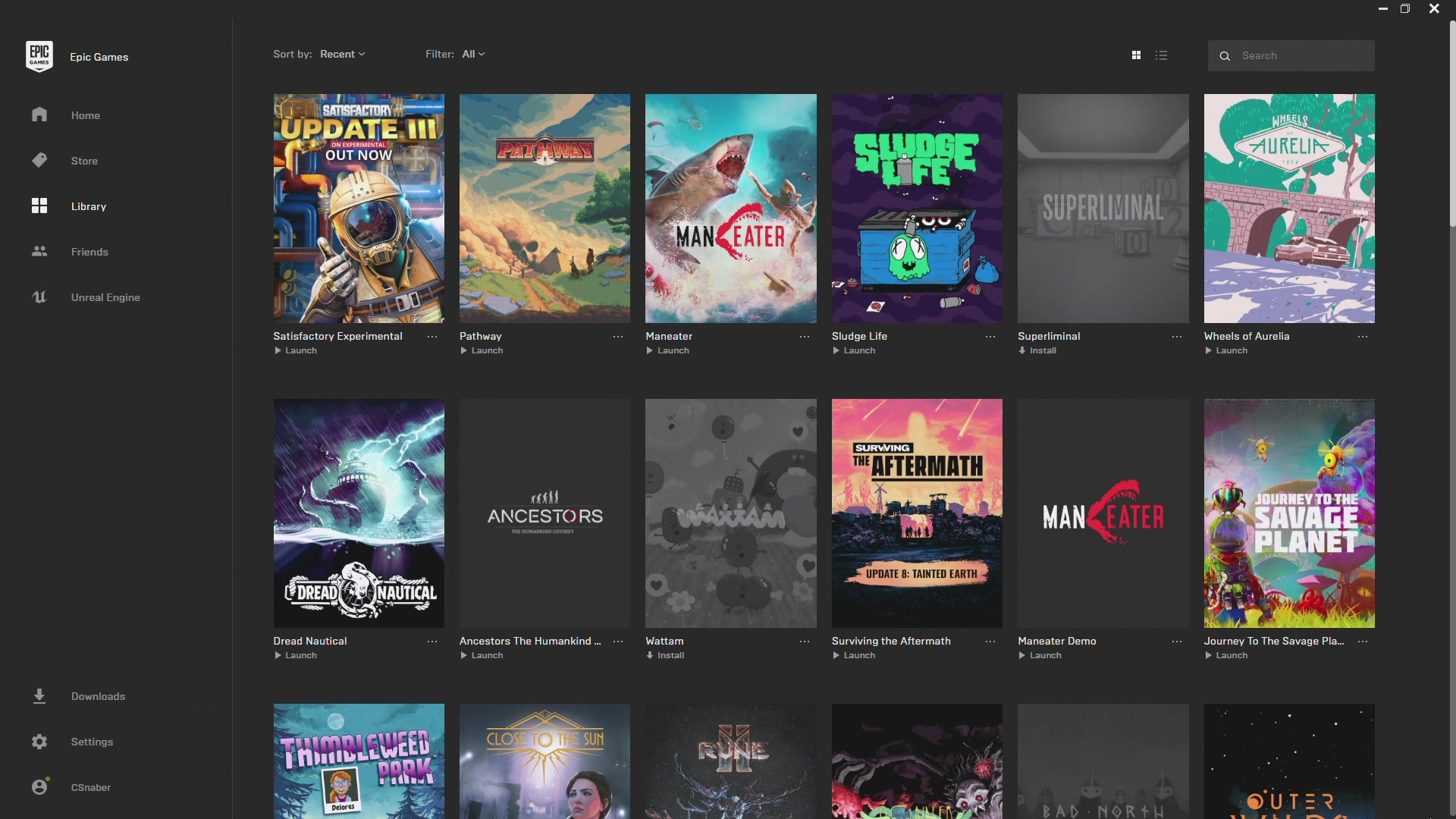1456x819 pixels.
Task: Select the Sludge Life cover art
Action: pos(917,209)
